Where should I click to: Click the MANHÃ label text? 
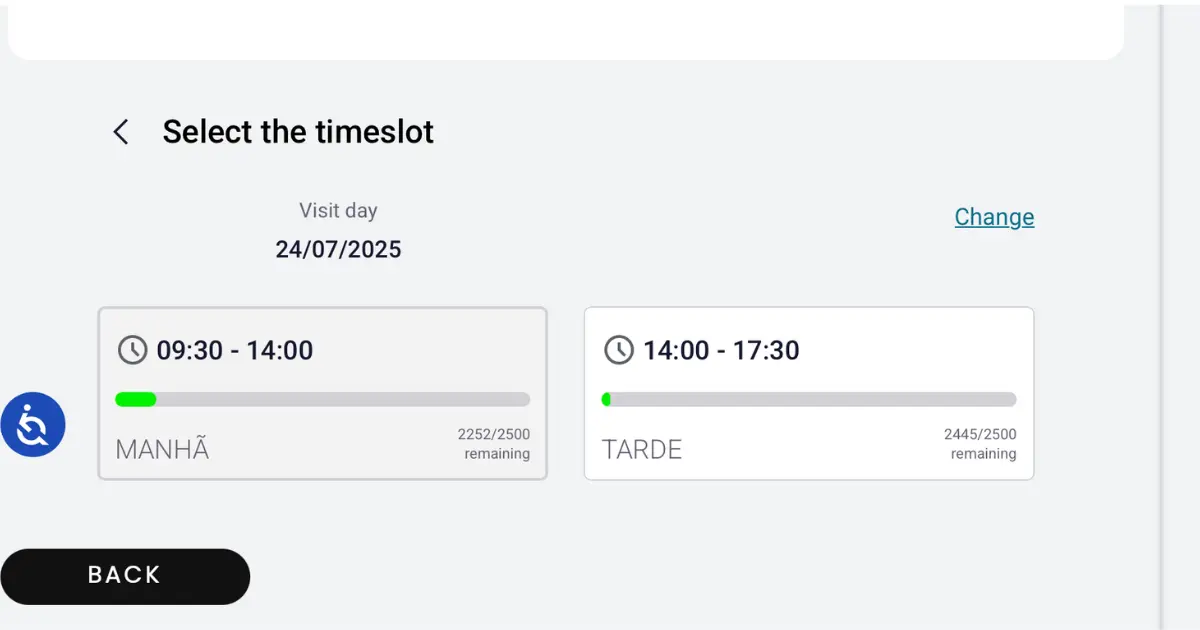[x=162, y=449]
